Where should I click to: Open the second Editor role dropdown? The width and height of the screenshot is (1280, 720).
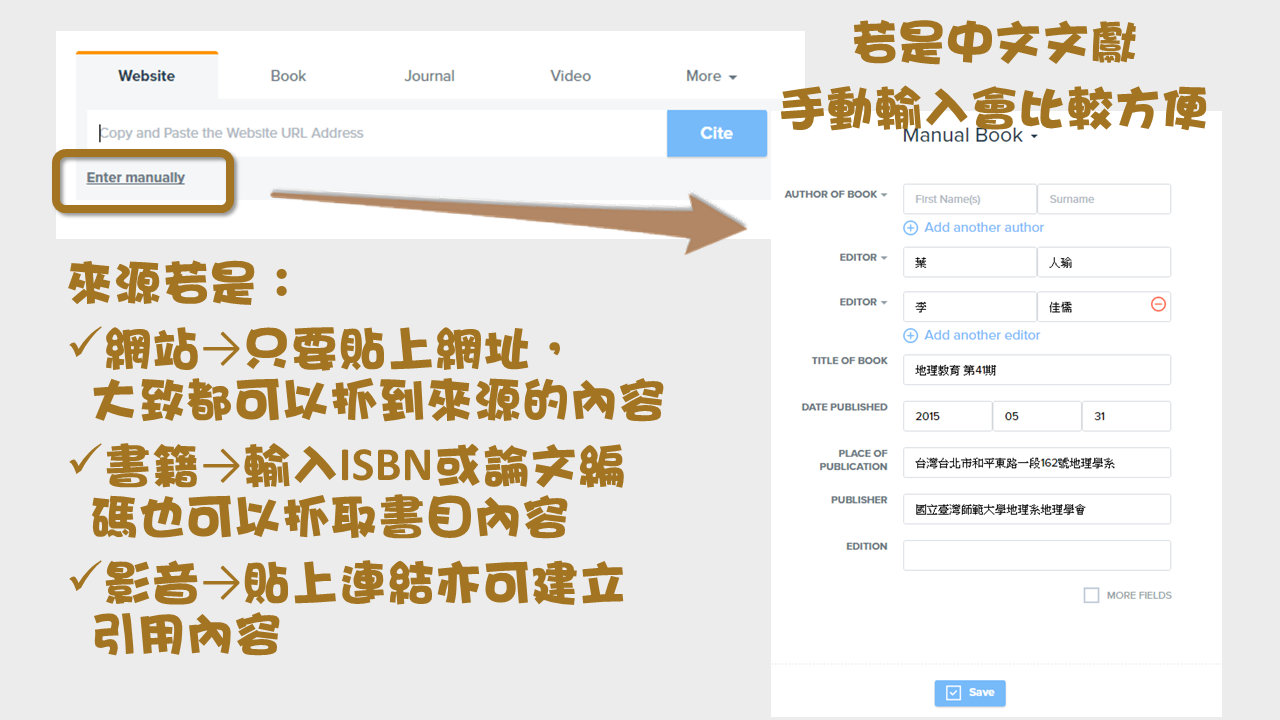coord(864,302)
